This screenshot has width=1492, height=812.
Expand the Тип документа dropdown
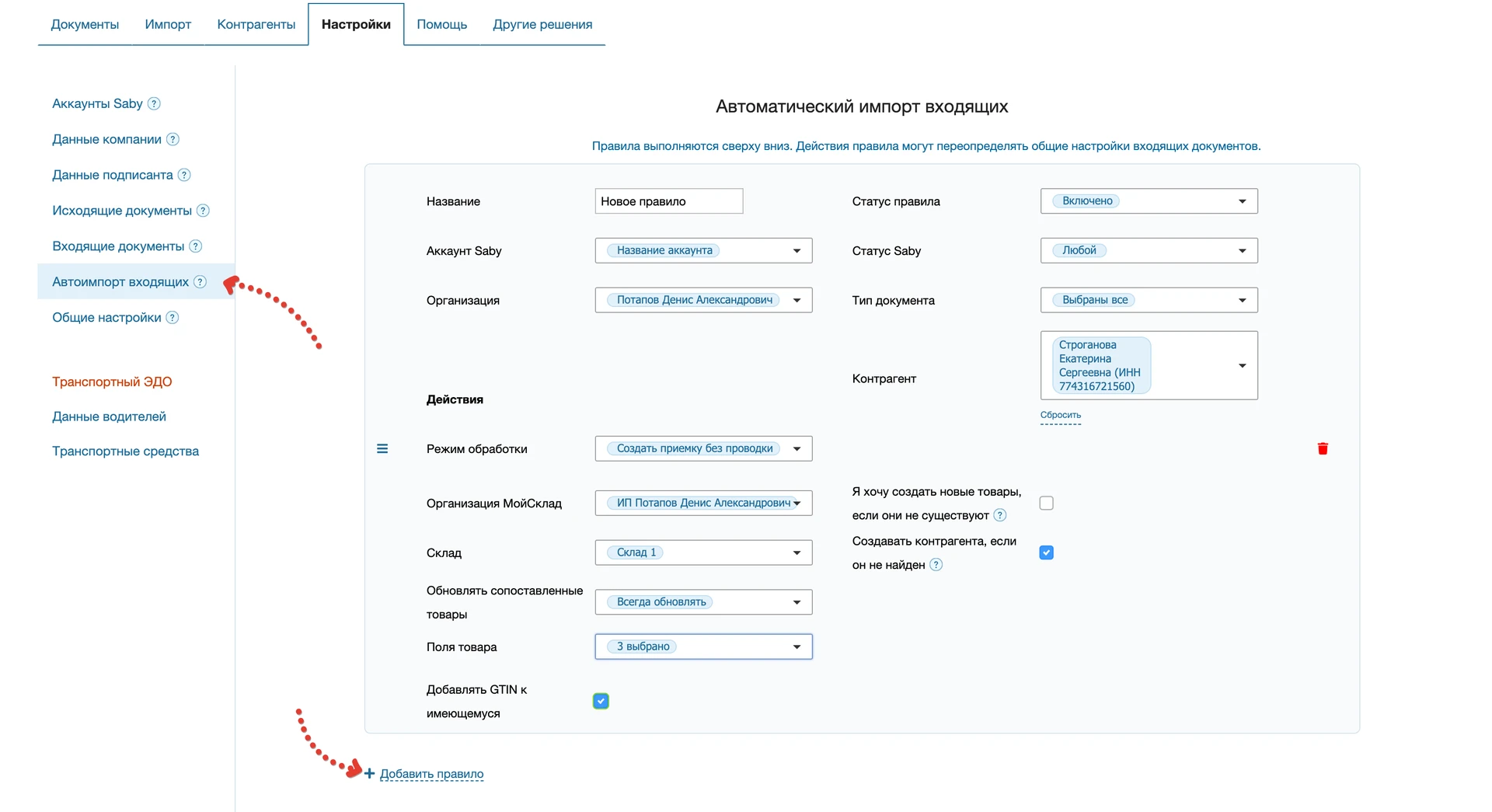click(1149, 300)
